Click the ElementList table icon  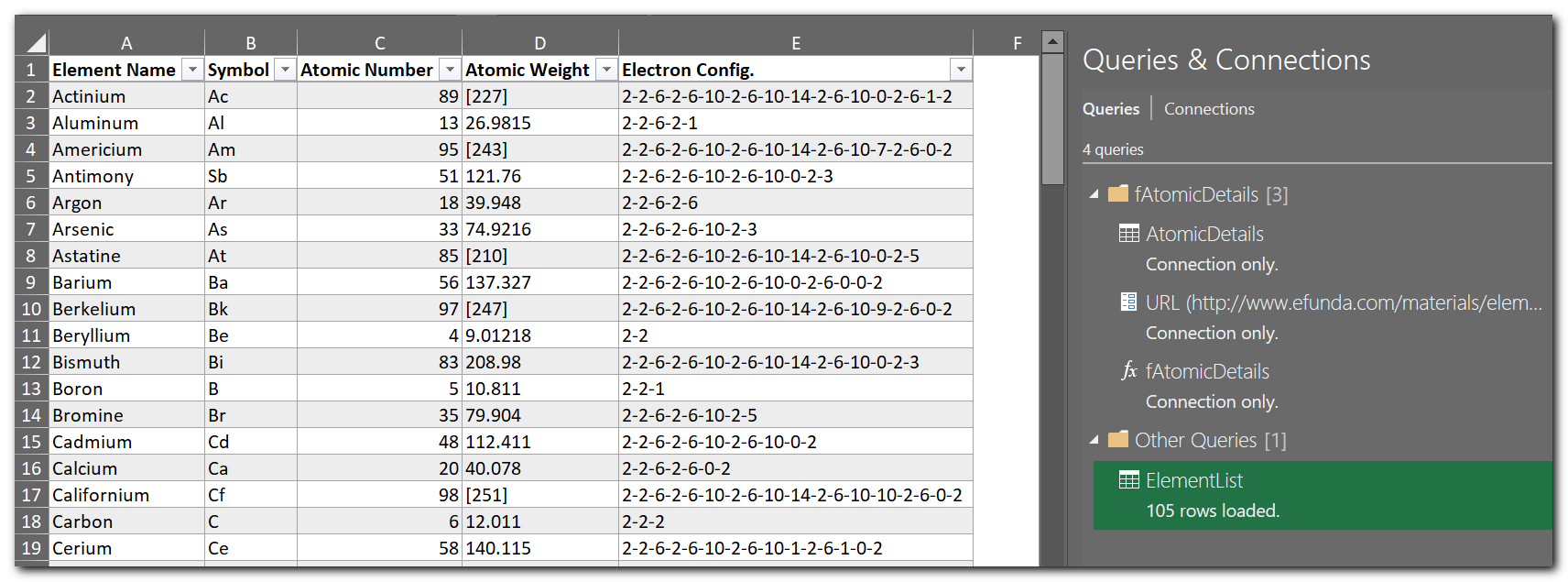[1129, 479]
